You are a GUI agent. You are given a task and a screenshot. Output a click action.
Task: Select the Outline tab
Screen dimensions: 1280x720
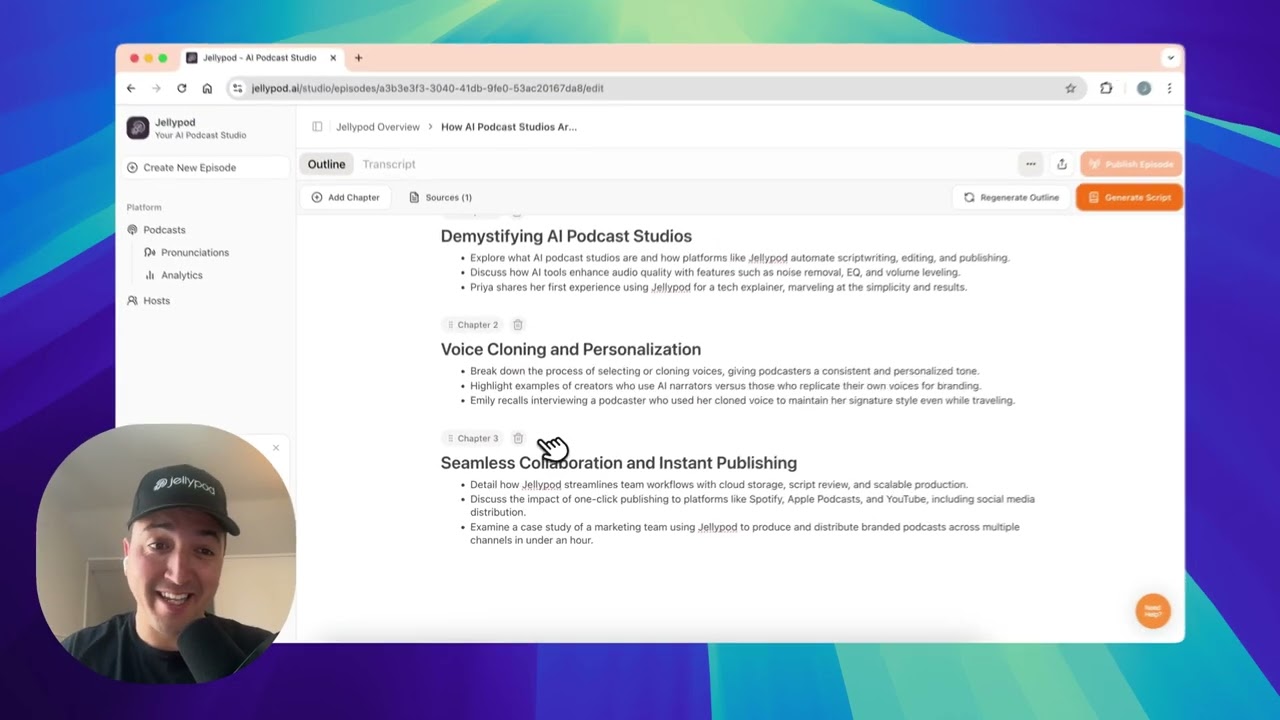326,164
